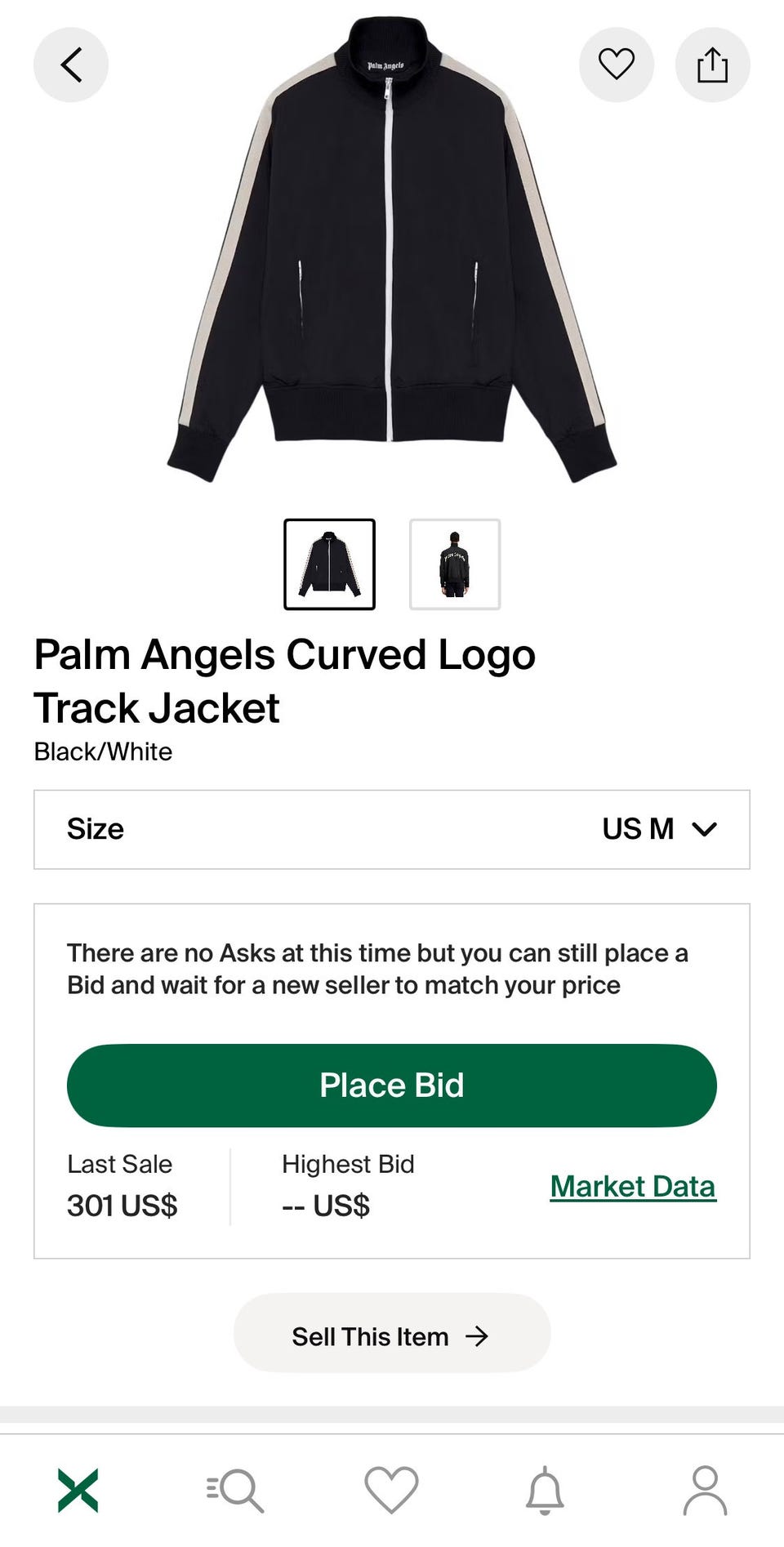The width and height of the screenshot is (784, 1547).
Task: Open the notifications bell tab
Action: 545,1490
